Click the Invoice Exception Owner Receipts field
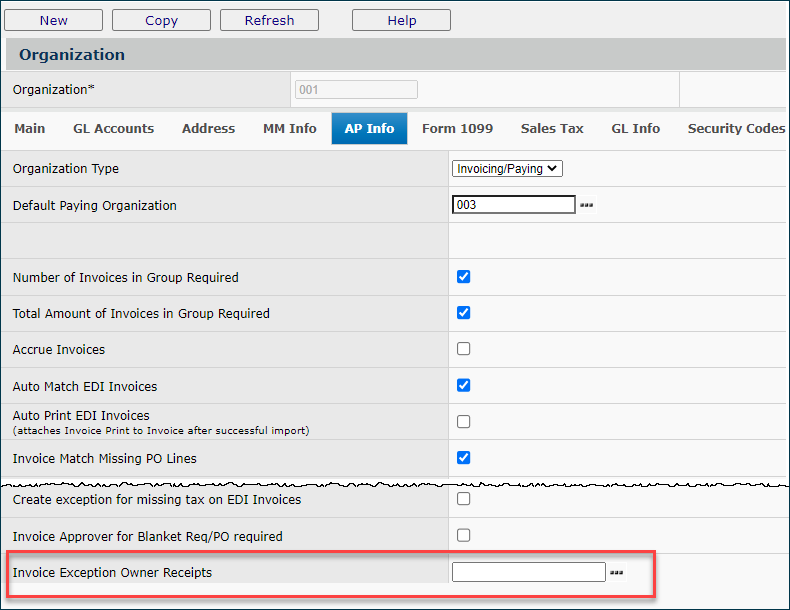The image size is (790, 610). tap(528, 572)
